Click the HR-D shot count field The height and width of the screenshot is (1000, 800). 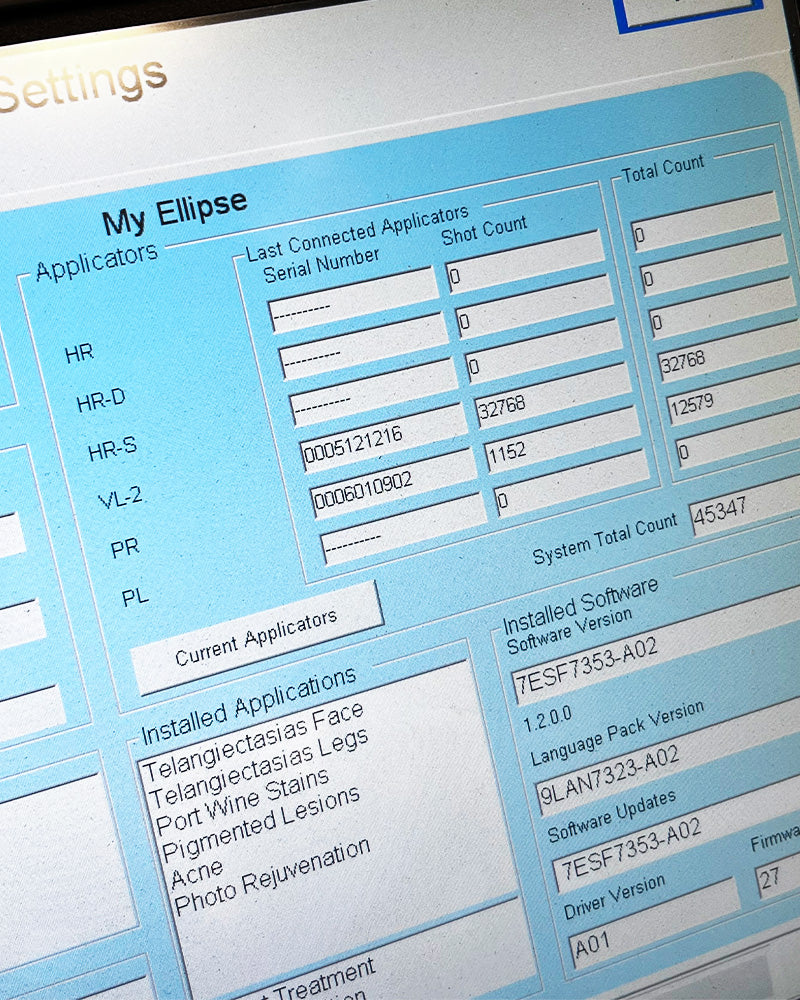[534, 307]
